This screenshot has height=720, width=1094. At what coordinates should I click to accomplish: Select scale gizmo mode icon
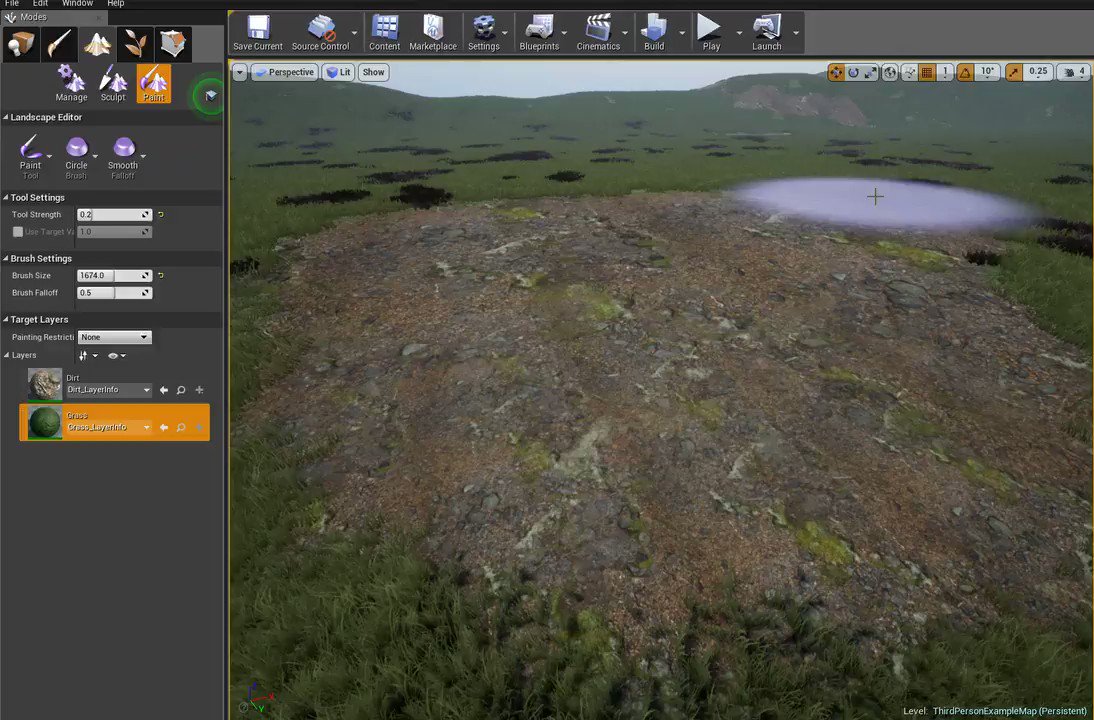tap(871, 72)
